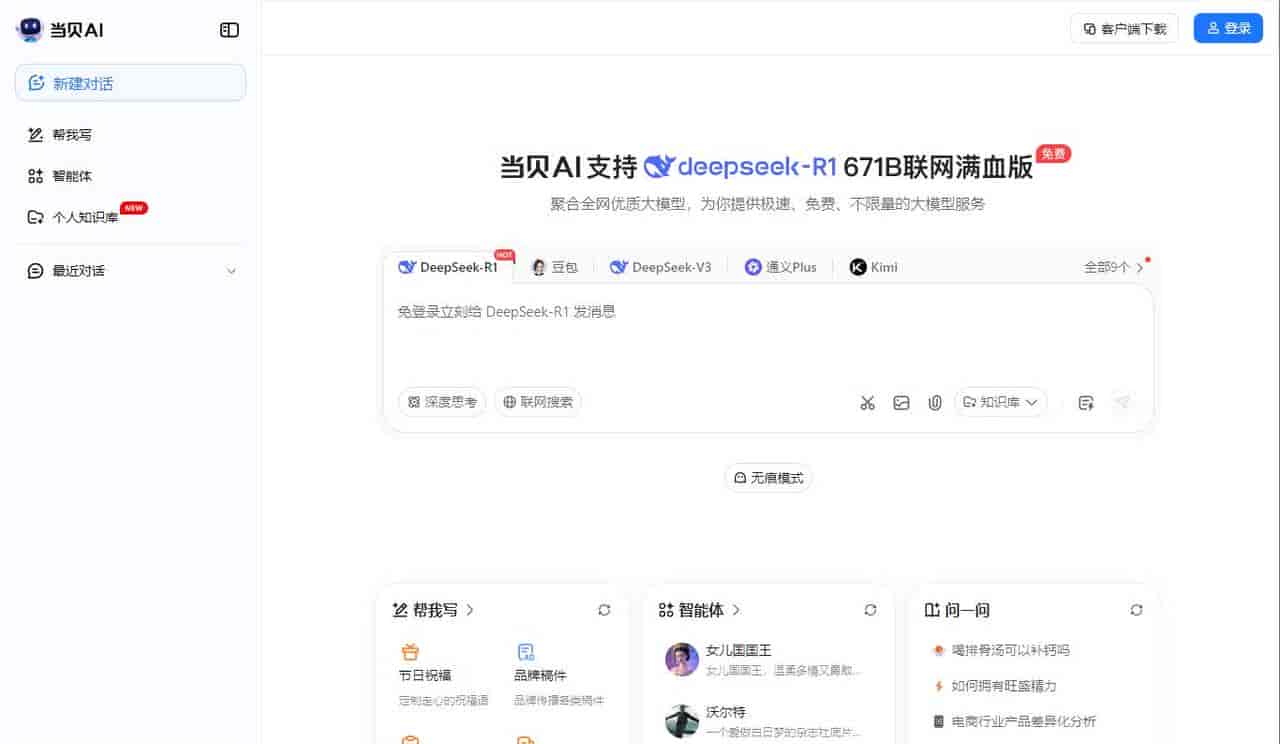Click the scissors screenshot icon
1280x744 pixels.
(867, 403)
